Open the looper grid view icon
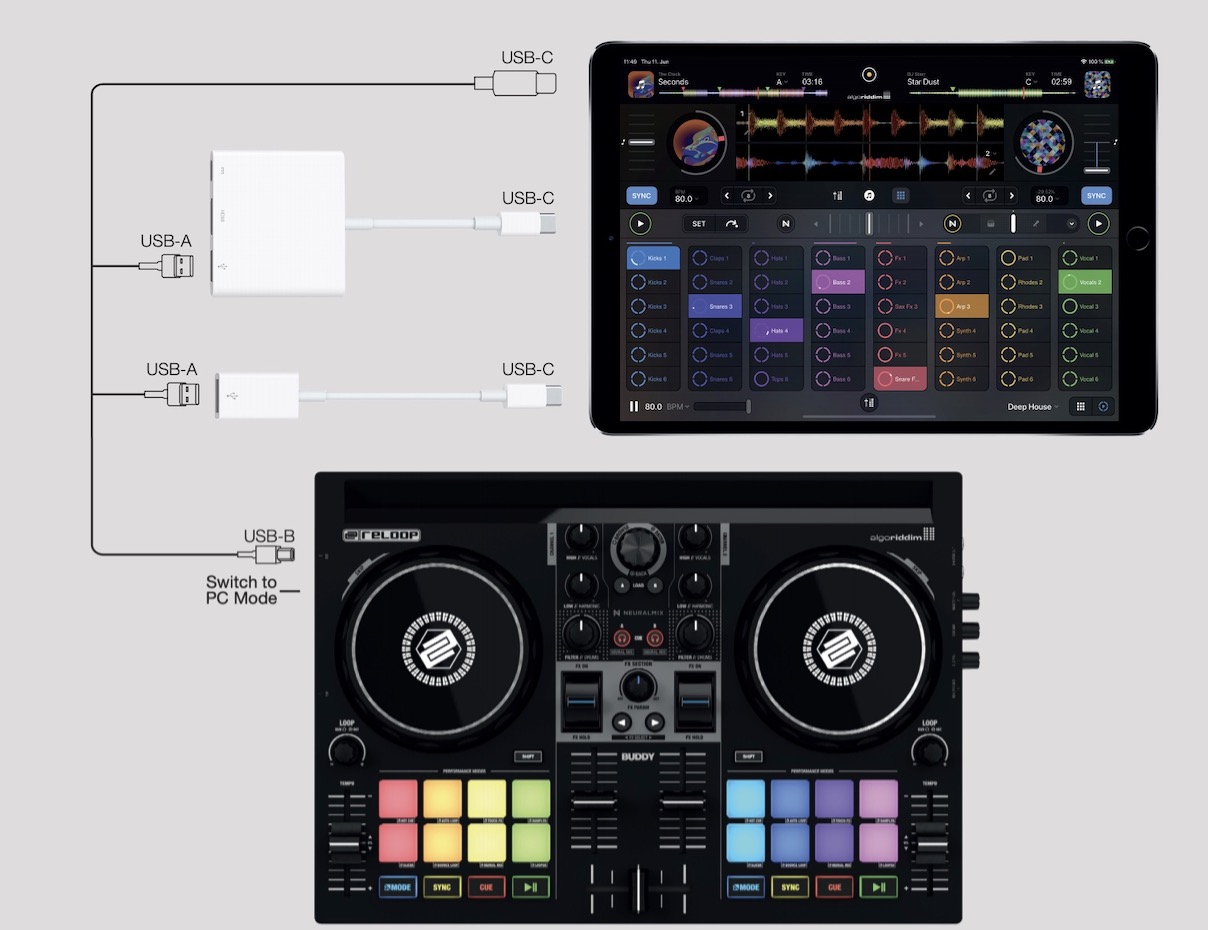1208x930 pixels. [900, 195]
